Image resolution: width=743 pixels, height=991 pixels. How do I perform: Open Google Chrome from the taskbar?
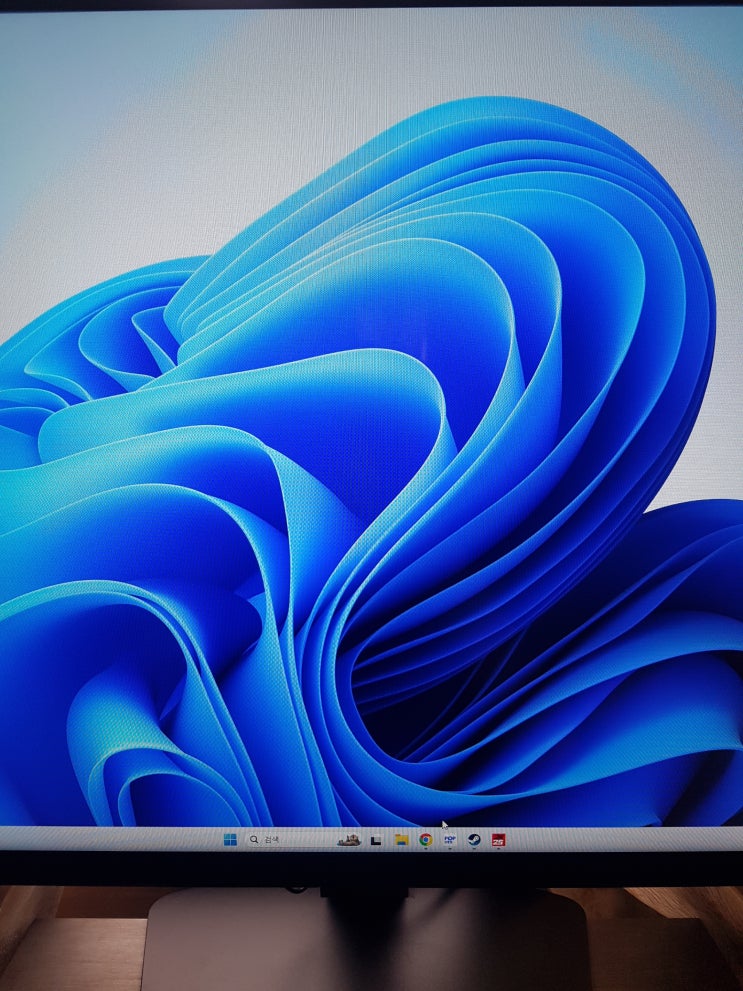click(x=426, y=839)
